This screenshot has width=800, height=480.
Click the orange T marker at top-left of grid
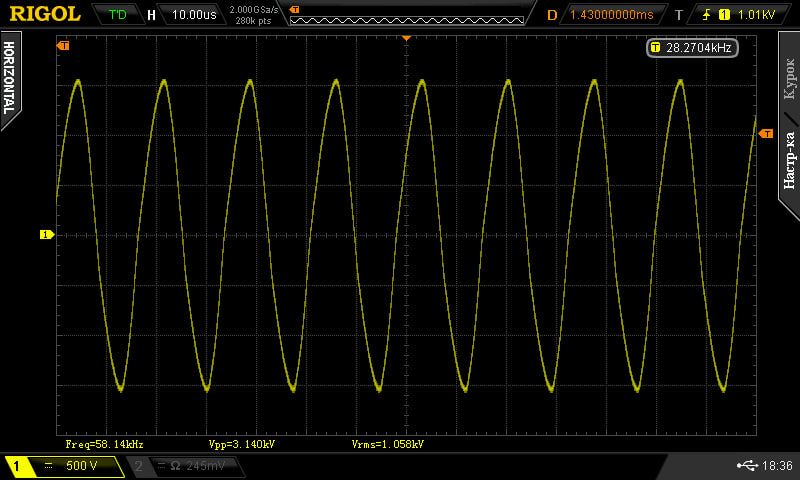(63, 46)
